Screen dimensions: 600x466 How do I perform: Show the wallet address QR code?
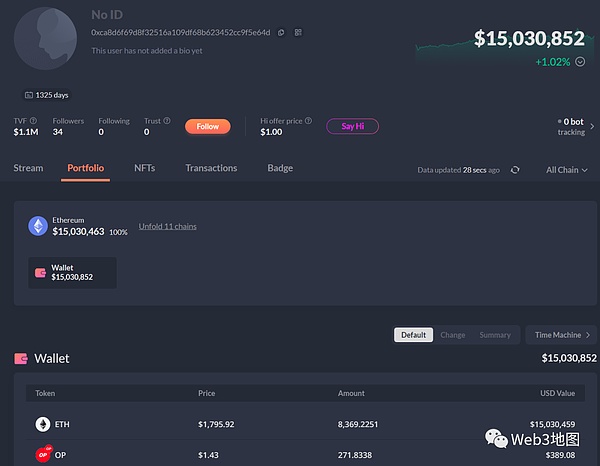297,32
